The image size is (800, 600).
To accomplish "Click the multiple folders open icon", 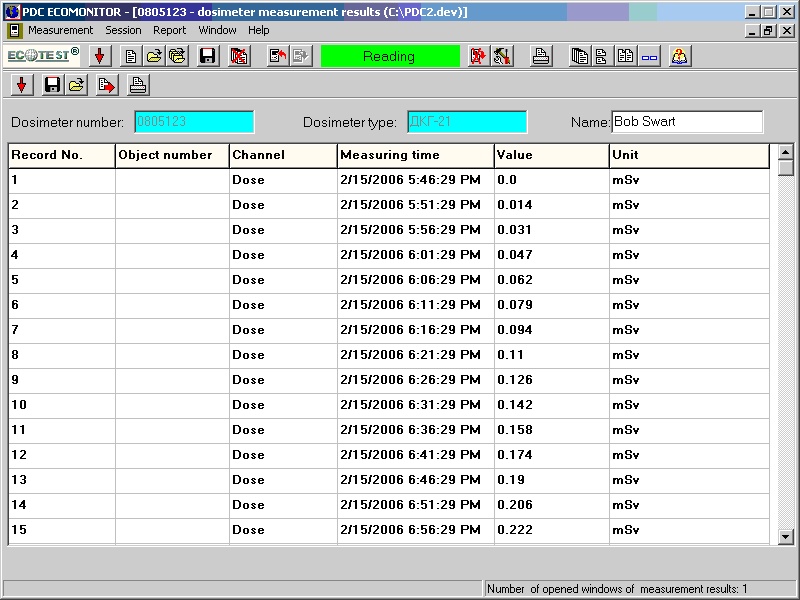I will coord(177,56).
